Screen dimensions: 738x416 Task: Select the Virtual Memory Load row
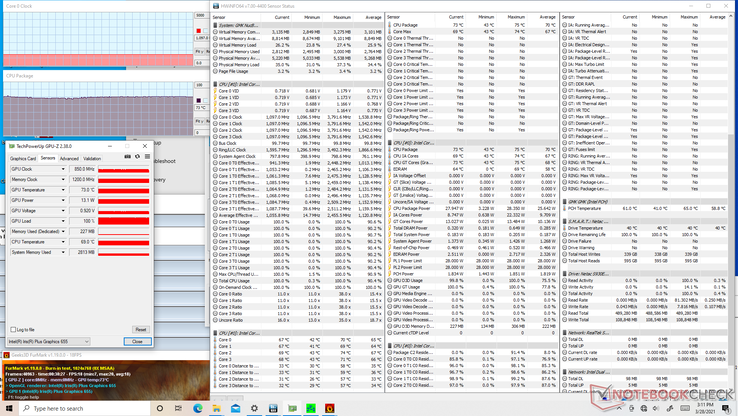pos(297,45)
